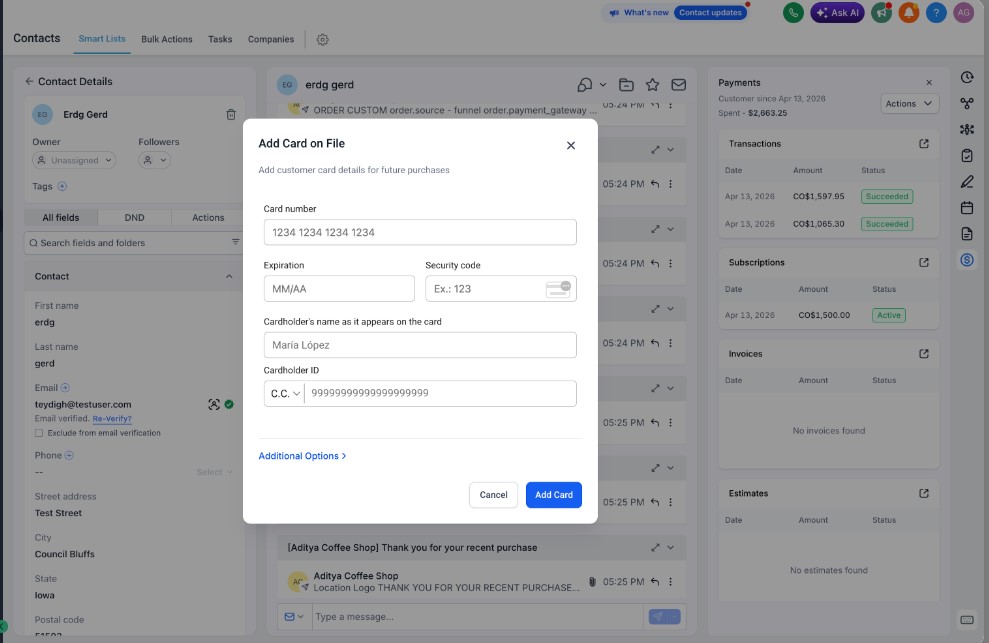Mark conversation with the envelope icon
The image size is (989, 643).
pos(679,85)
